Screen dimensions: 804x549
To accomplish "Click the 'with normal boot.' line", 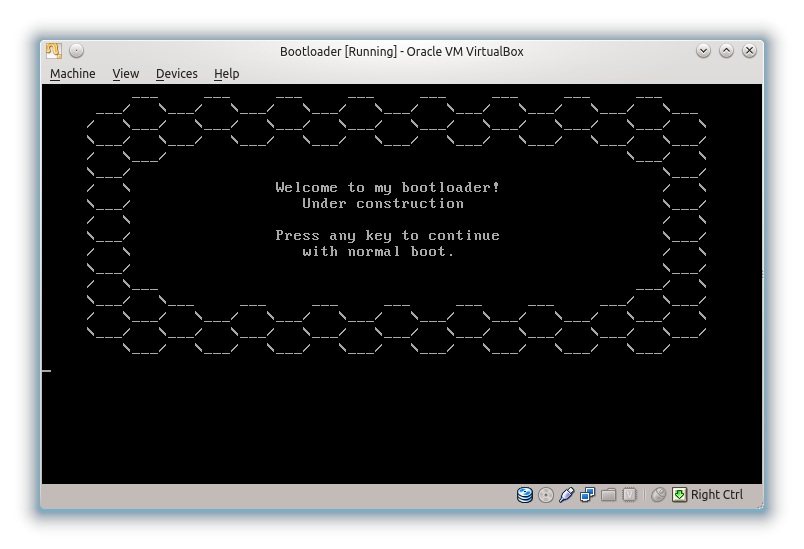I will coord(378,252).
